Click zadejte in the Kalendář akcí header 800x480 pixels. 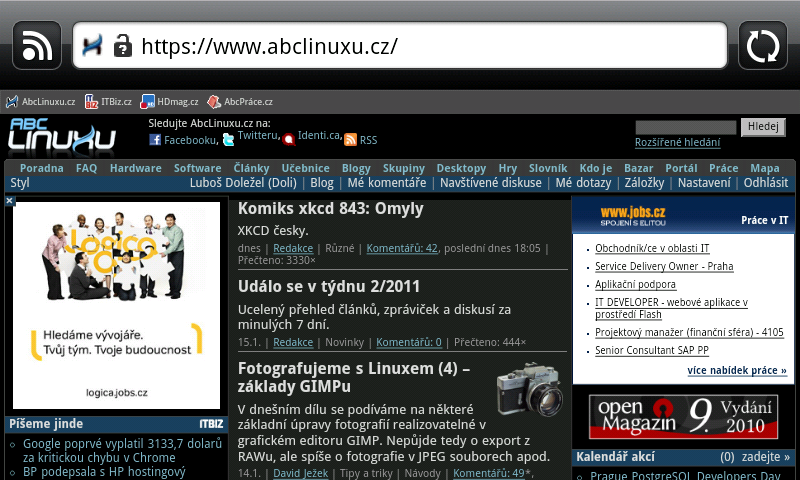[x=766, y=457]
